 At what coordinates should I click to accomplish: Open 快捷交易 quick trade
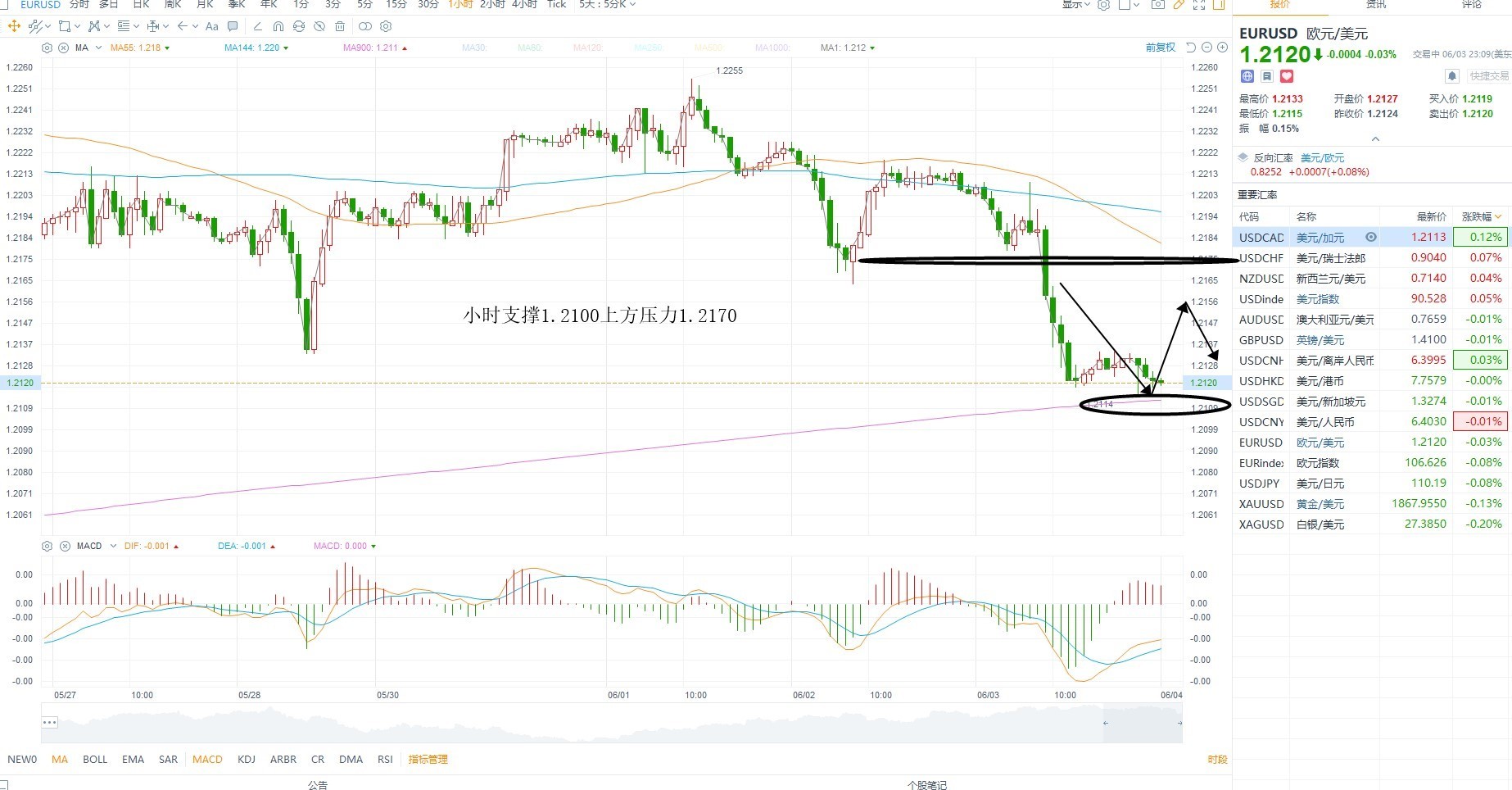click(x=1488, y=76)
